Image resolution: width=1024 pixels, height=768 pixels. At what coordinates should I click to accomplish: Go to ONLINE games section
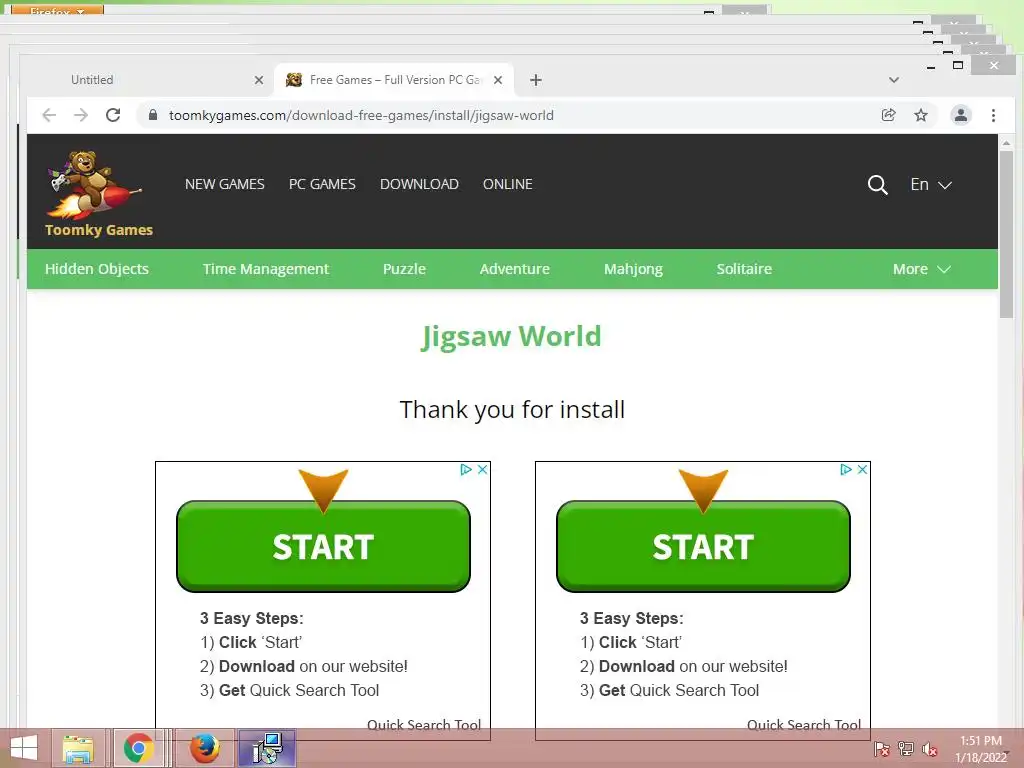coord(507,185)
